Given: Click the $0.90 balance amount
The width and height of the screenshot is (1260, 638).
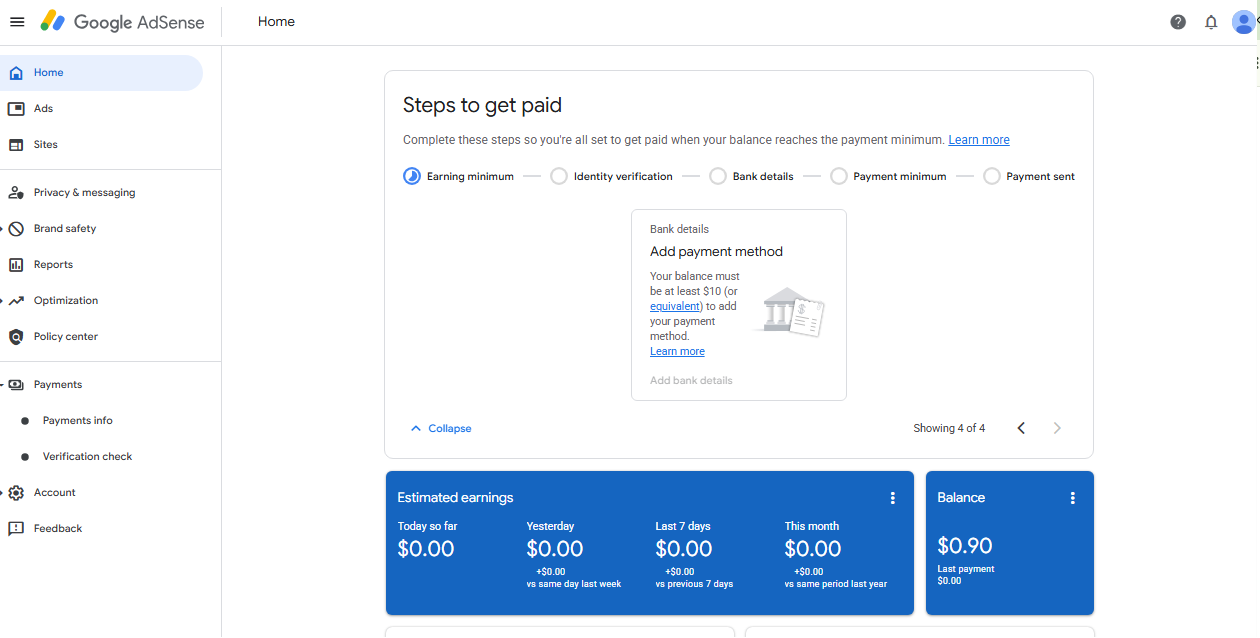Looking at the screenshot, I should click(965, 546).
